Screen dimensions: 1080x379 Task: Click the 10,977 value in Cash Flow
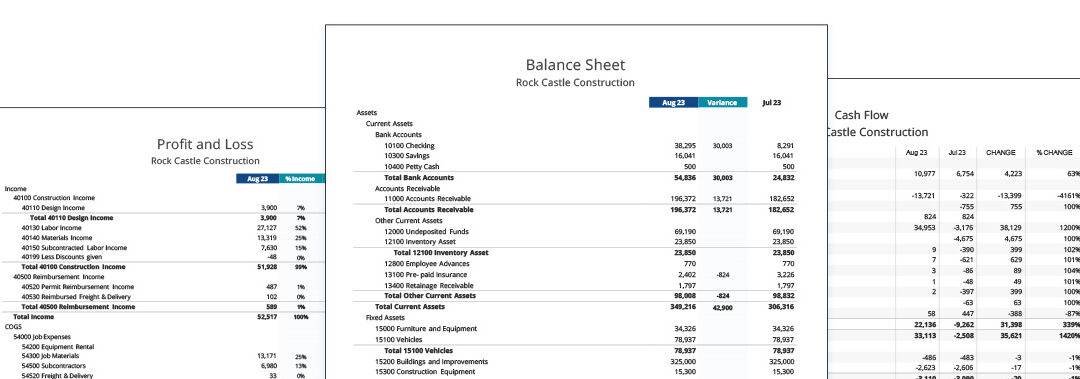[924, 174]
